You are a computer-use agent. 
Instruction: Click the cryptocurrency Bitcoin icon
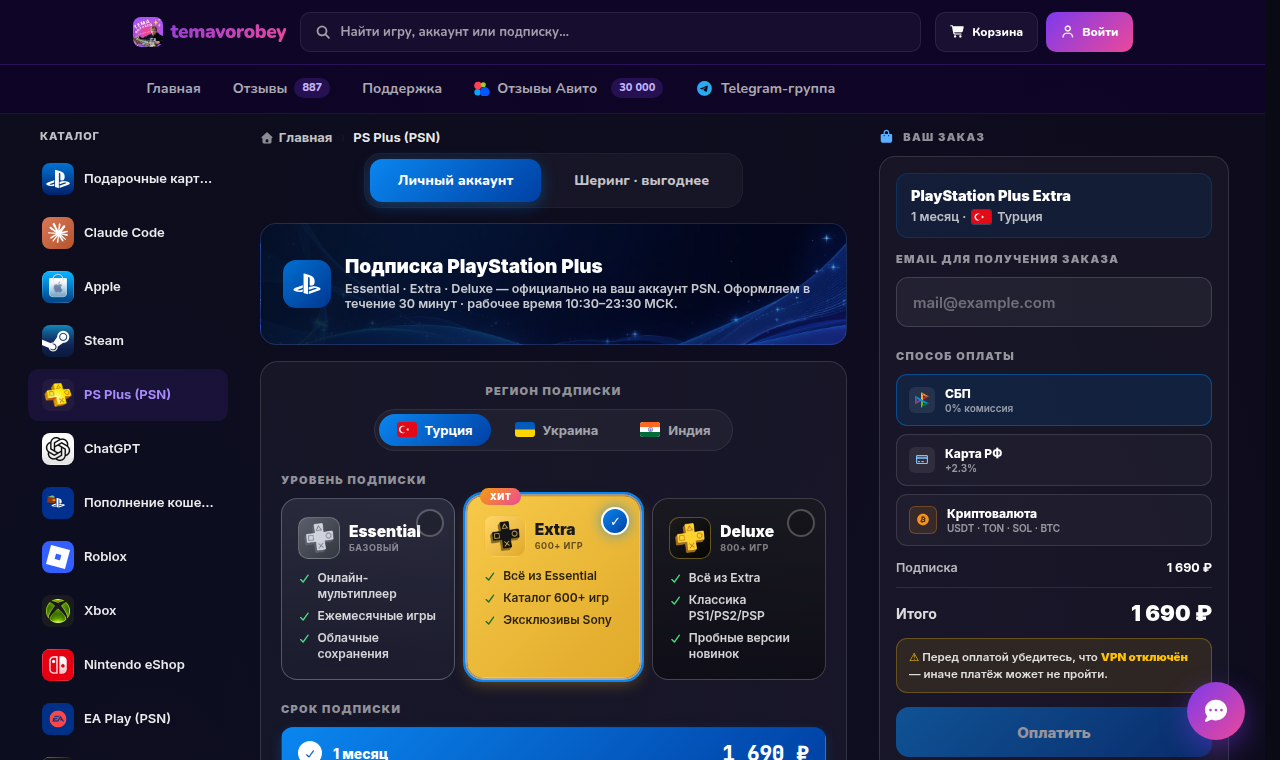[922, 520]
